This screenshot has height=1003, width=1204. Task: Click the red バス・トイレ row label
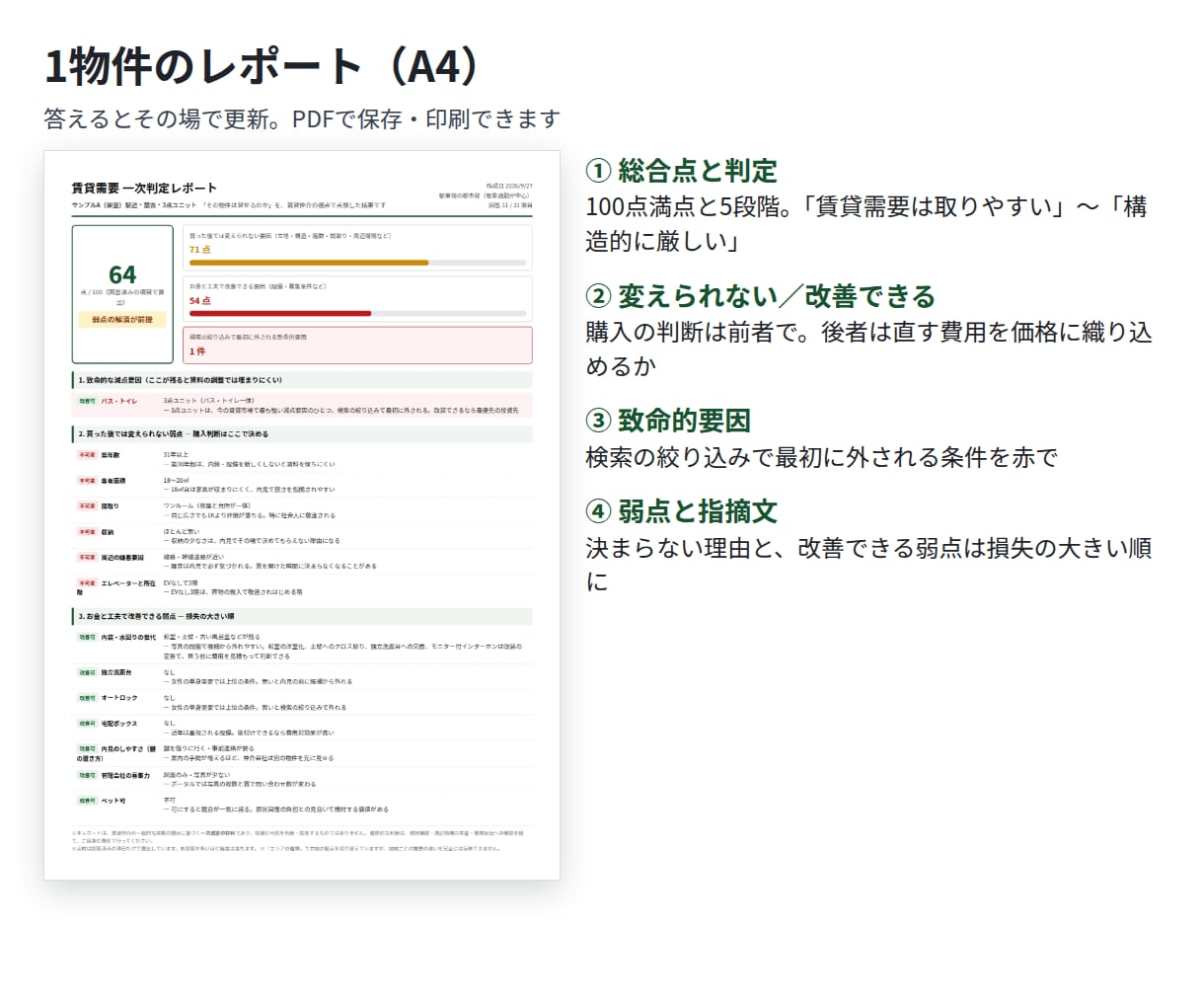[119, 401]
